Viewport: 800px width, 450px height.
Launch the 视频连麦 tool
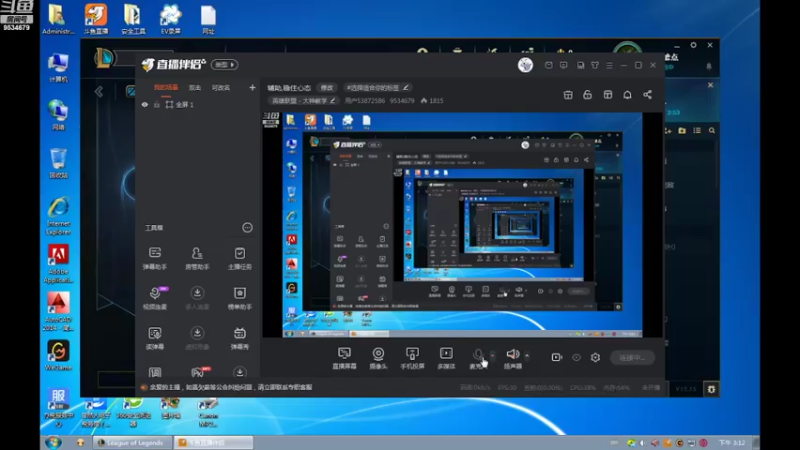pos(155,298)
